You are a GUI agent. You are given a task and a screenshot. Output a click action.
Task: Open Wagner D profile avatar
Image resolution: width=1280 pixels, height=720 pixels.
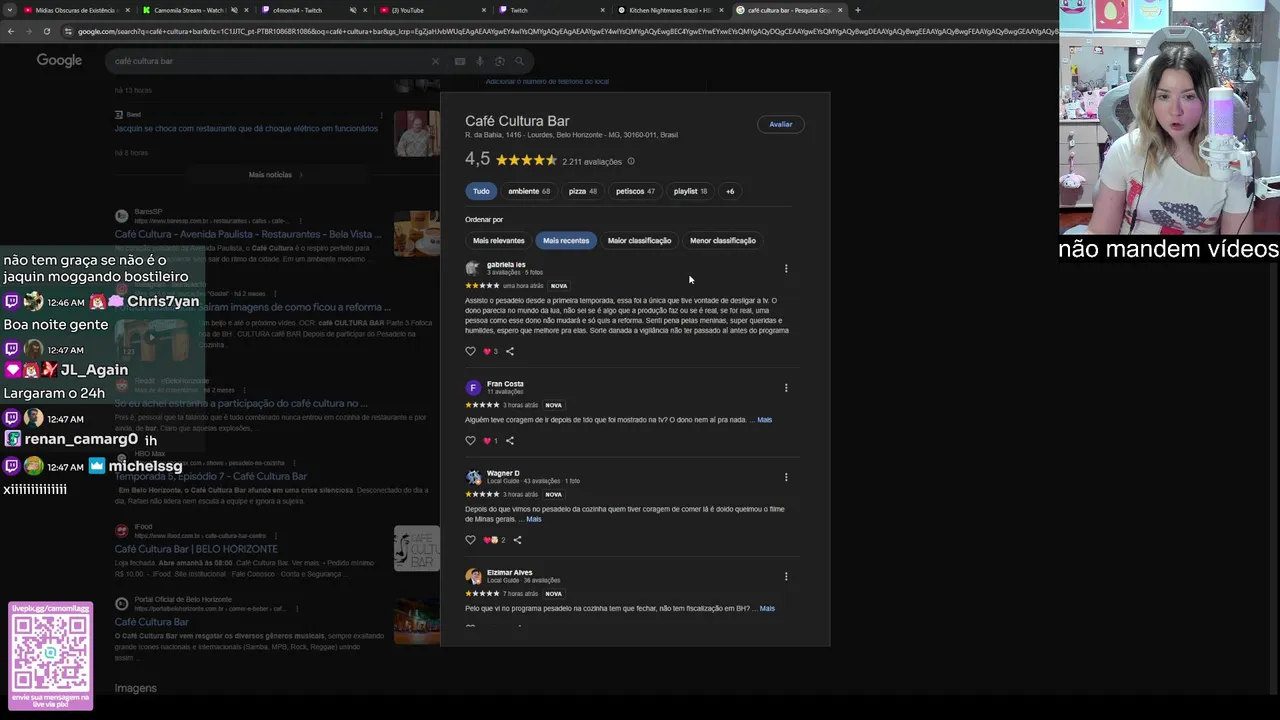click(x=472, y=477)
